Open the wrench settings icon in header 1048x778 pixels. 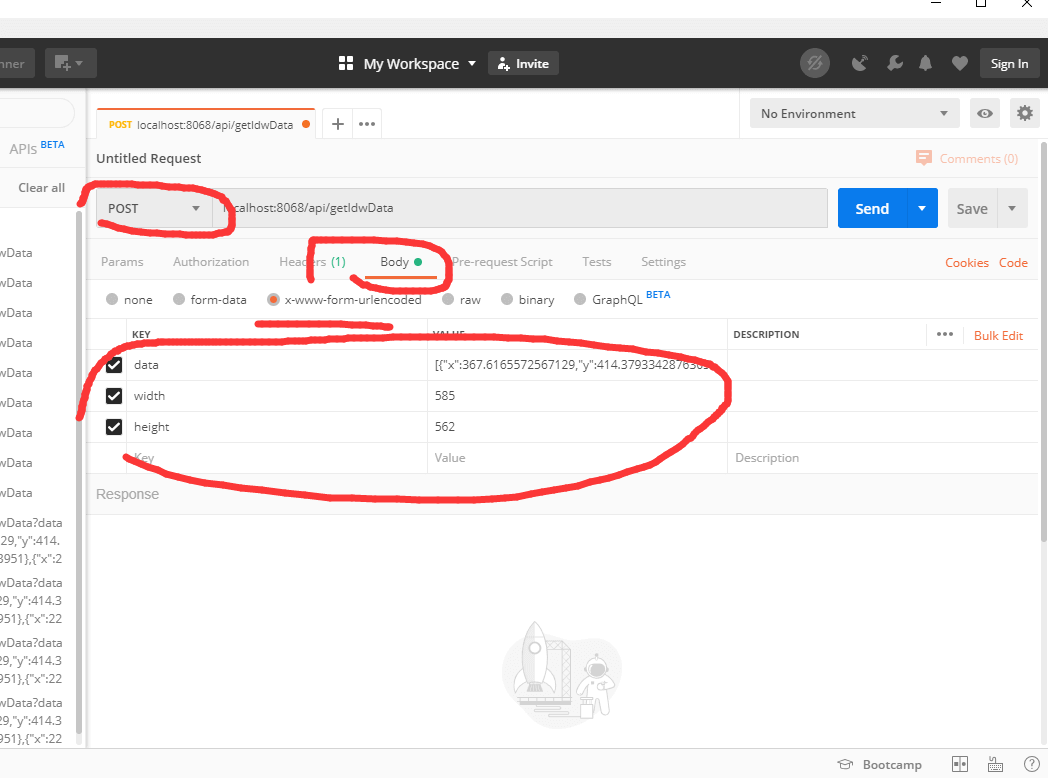pos(895,64)
